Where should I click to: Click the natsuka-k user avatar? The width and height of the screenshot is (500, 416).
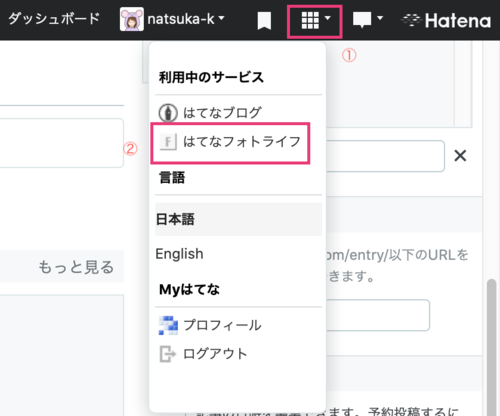[x=132, y=19]
